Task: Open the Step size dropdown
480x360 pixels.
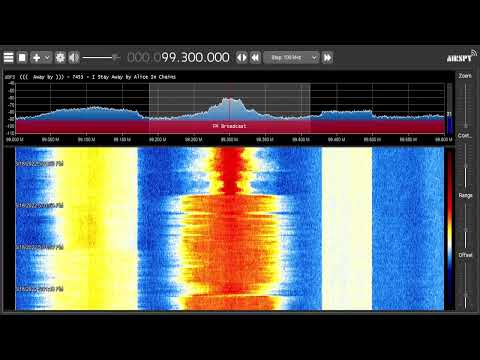Action: point(291,58)
